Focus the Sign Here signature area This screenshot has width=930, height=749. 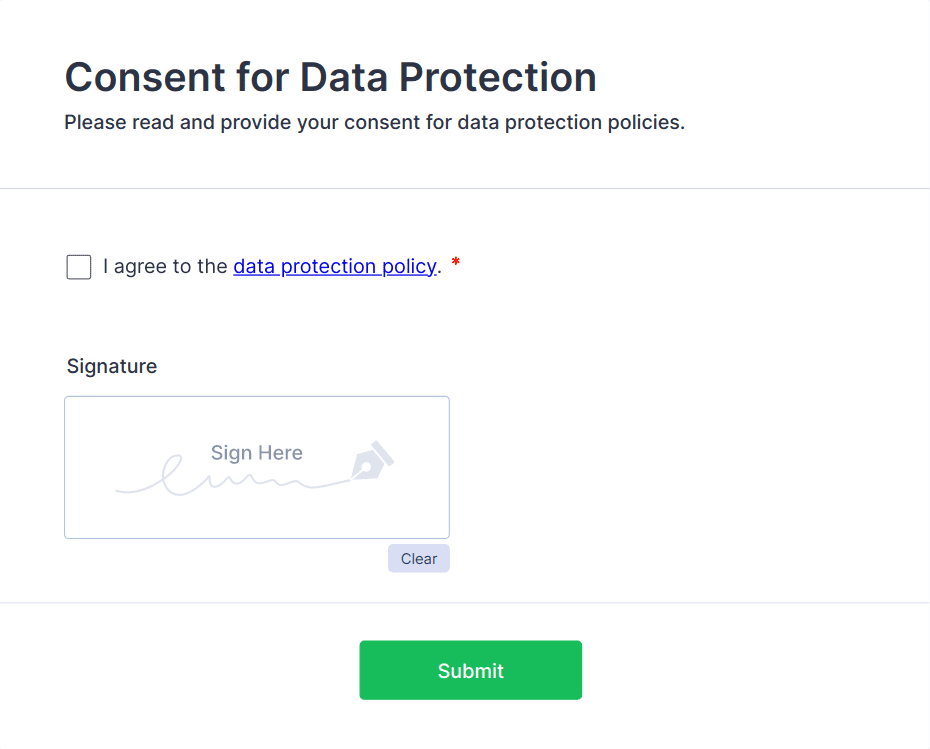(256, 467)
